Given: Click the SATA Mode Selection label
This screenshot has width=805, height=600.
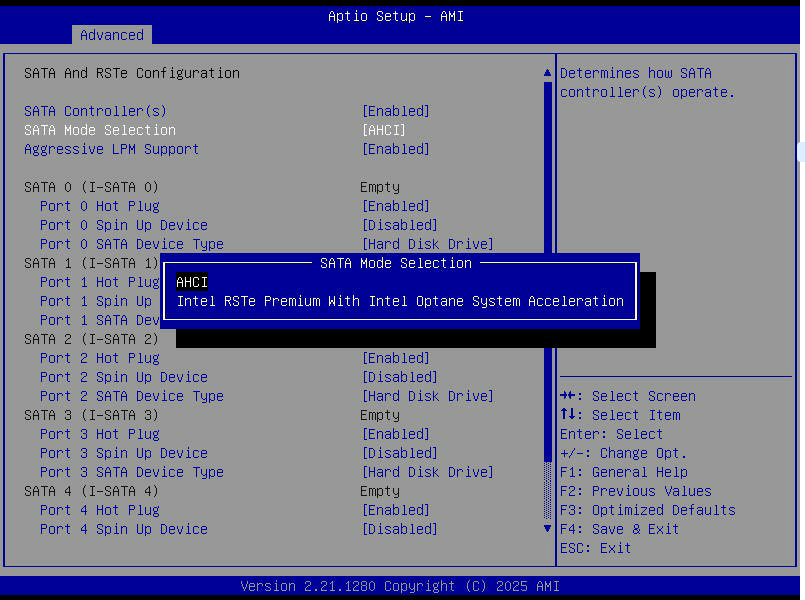Looking at the screenshot, I should point(100,130).
